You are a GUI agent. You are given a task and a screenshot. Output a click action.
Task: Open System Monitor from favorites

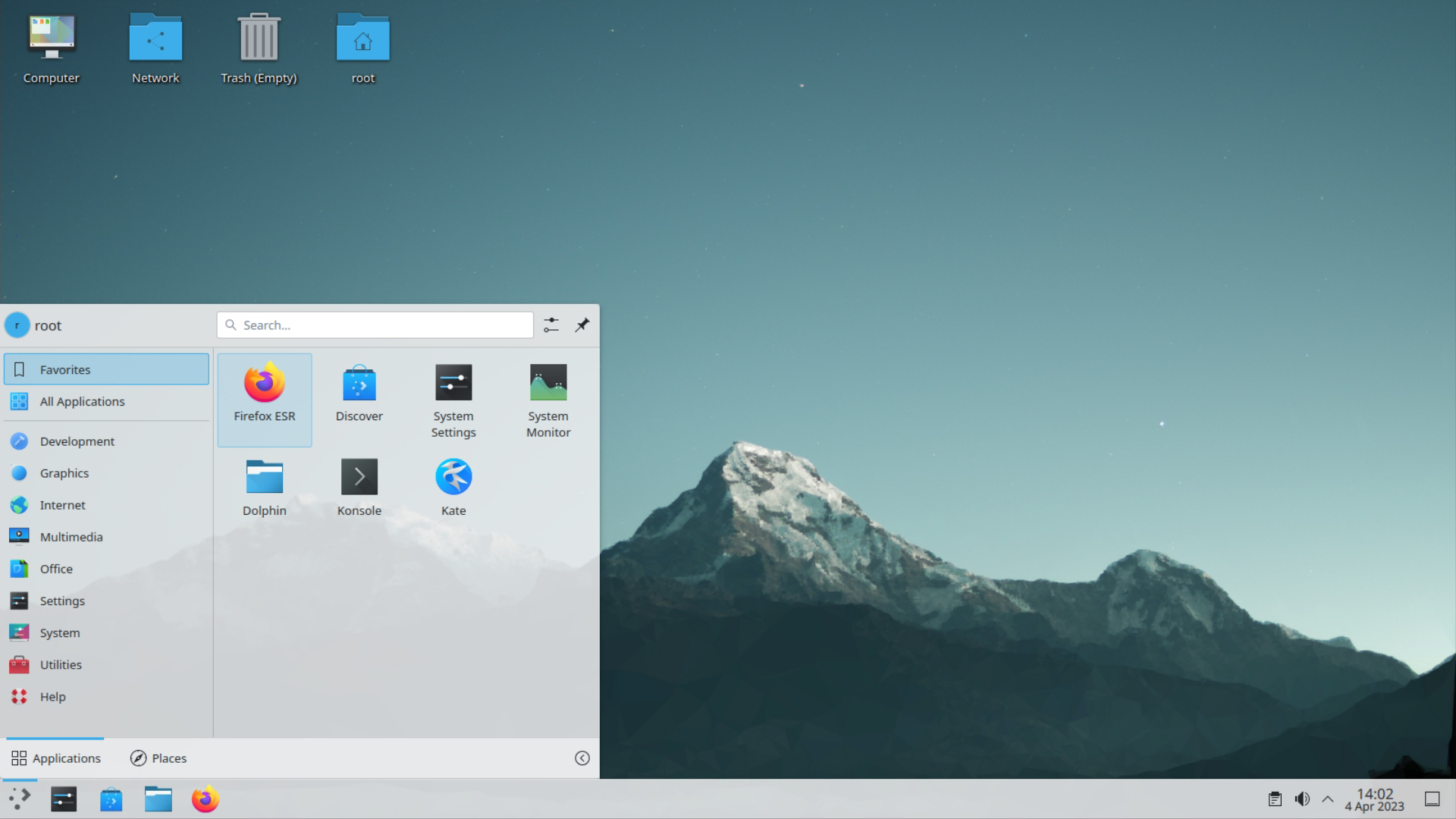[x=548, y=400]
